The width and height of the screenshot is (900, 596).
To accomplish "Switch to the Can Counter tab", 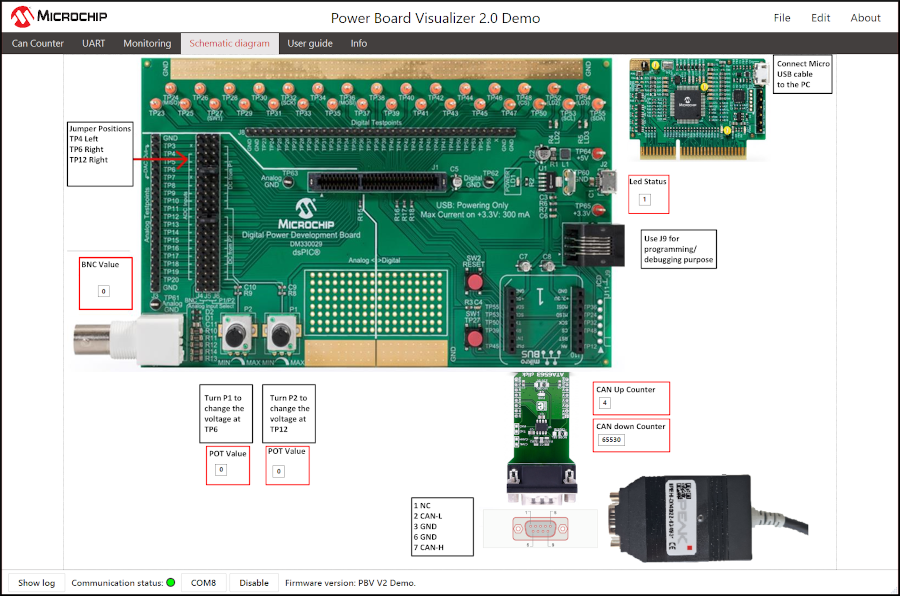I will (x=37, y=43).
